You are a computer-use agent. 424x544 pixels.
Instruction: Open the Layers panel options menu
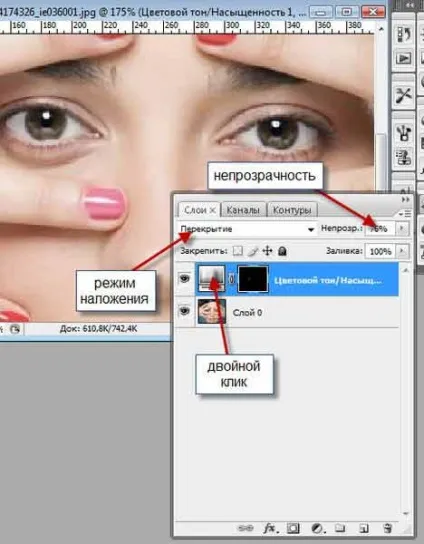pyautogui.click(x=405, y=213)
